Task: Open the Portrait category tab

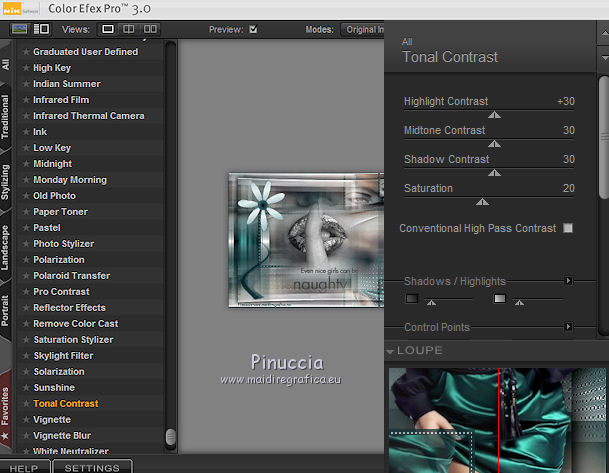Action: pyautogui.click(x=5, y=311)
